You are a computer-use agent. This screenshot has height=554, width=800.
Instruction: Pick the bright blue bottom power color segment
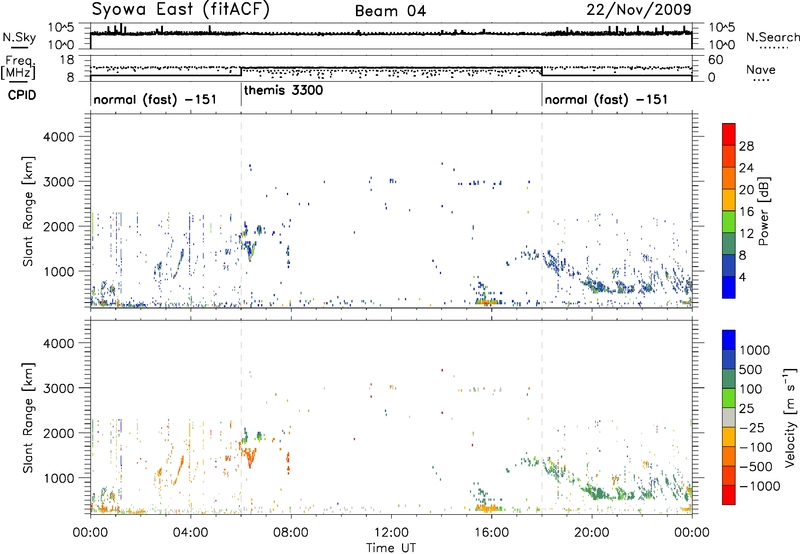tap(729, 287)
